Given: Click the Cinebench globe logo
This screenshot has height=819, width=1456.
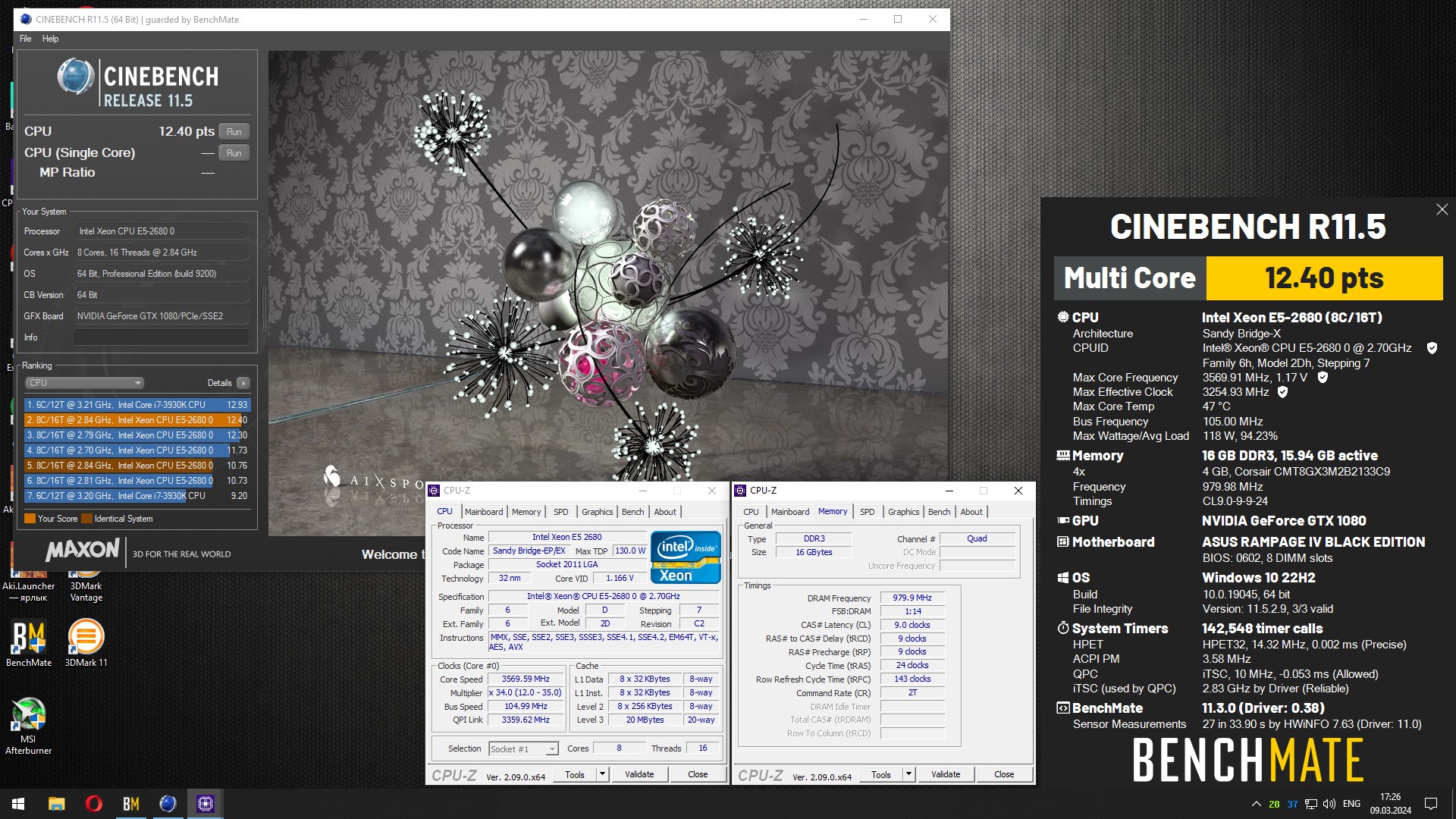Looking at the screenshot, I should pyautogui.click(x=76, y=77).
